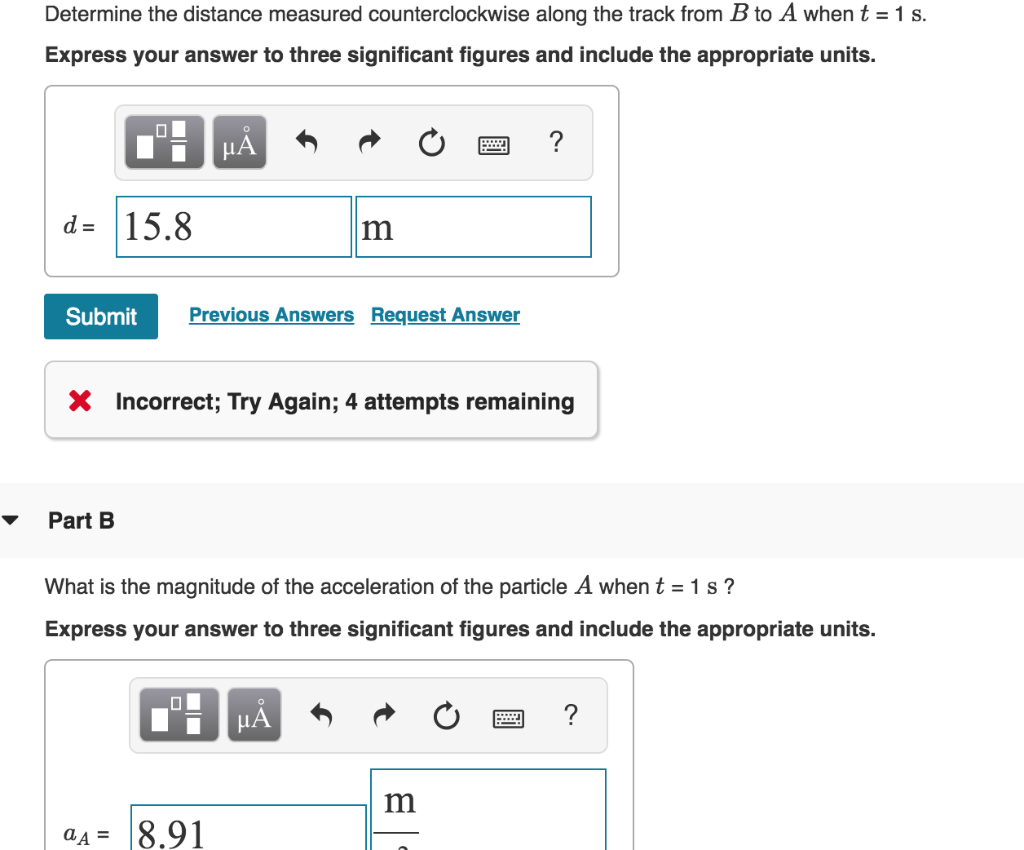The image size is (1024, 850).
Task: Open the on-screen keyboard icon in Part A
Action: pos(493,143)
